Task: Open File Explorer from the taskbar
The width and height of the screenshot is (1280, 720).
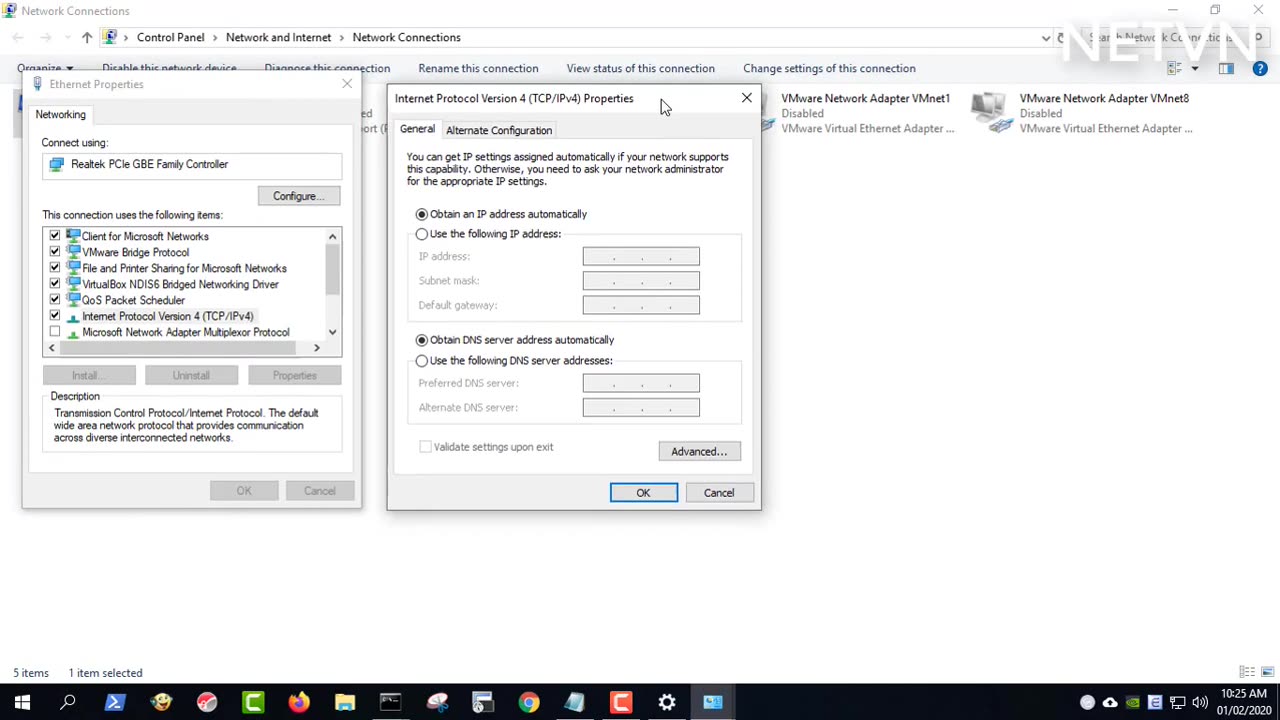Action: point(345,702)
